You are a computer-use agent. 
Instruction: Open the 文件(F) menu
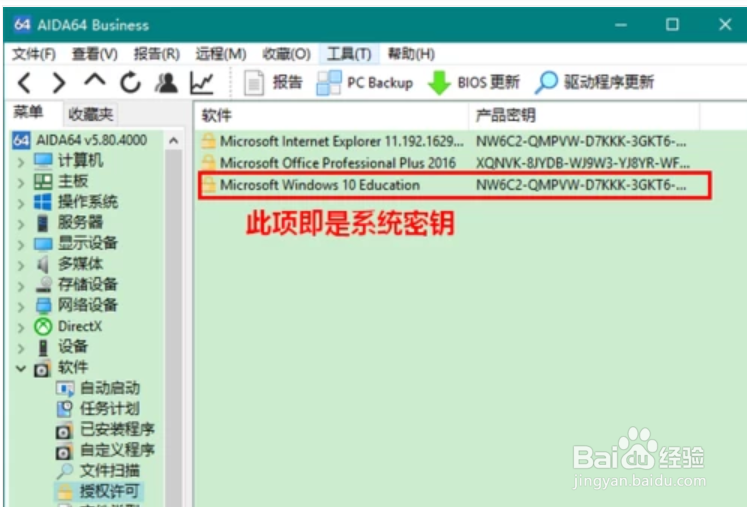pos(34,54)
